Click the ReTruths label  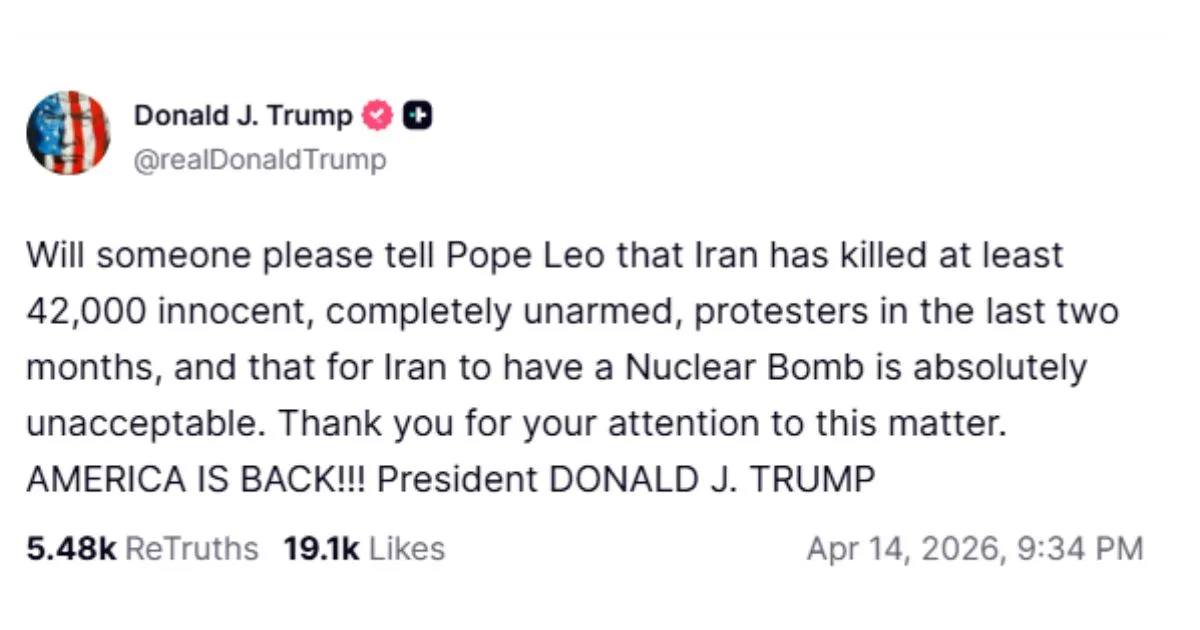[194, 549]
